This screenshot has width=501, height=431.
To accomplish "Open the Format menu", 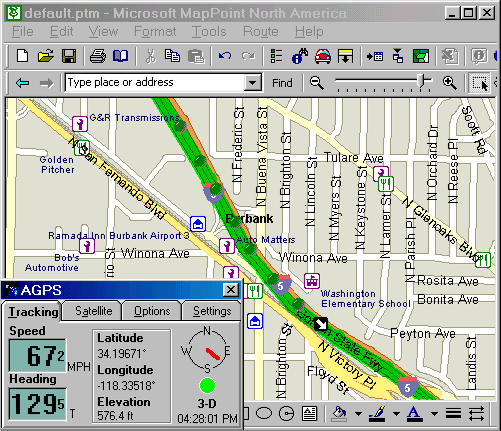I will tap(155, 32).
